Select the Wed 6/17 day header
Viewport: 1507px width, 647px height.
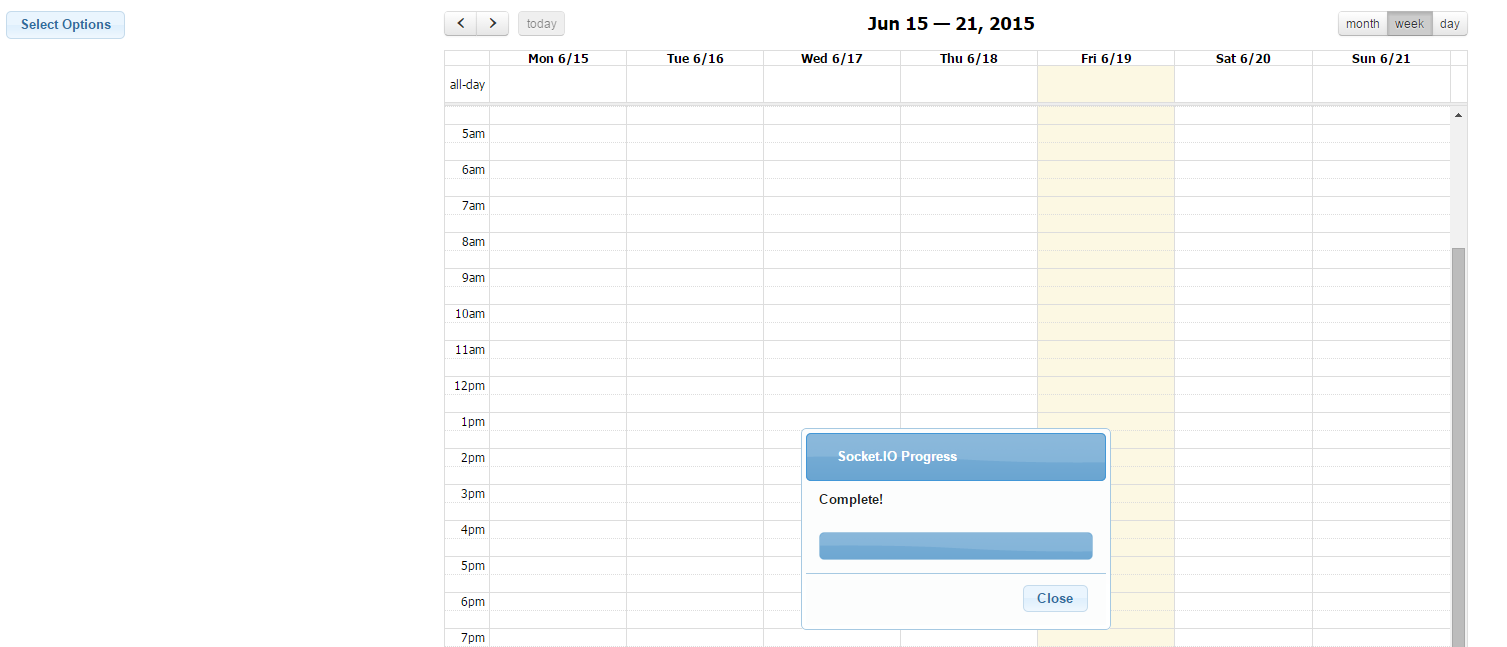(831, 59)
